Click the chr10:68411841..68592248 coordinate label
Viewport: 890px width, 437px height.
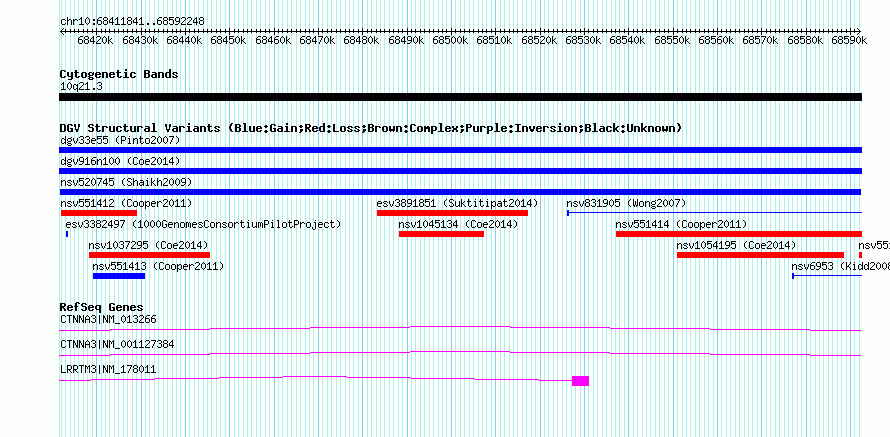132,21
